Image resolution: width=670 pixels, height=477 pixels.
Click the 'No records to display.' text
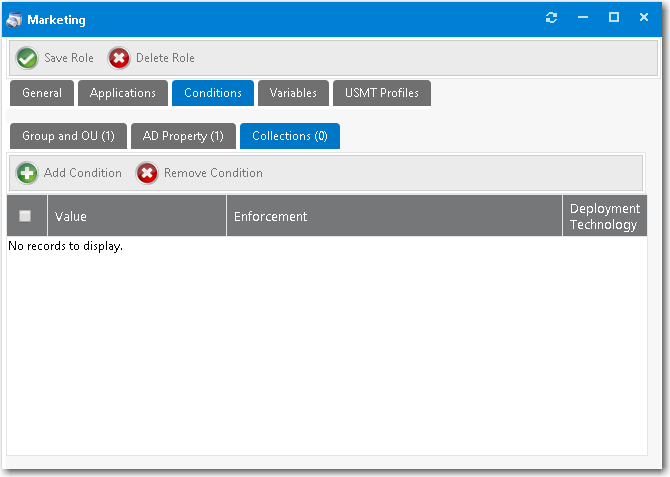[65, 246]
